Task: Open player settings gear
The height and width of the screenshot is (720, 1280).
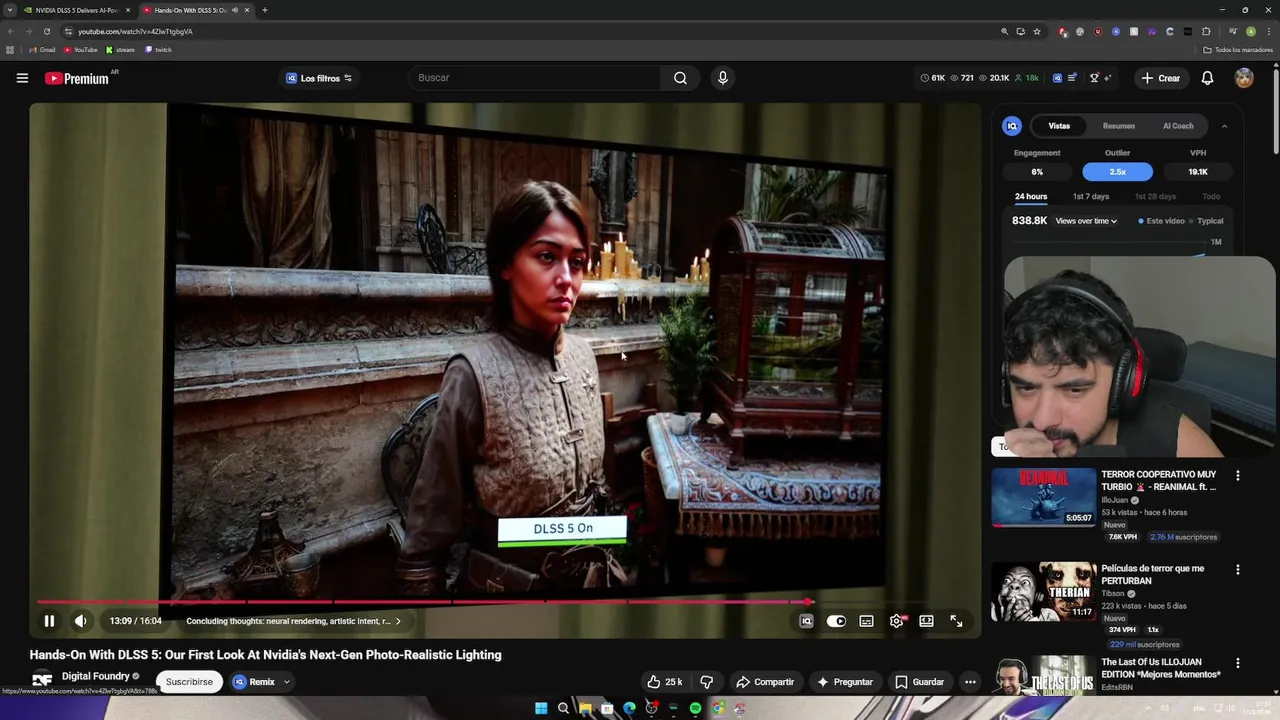Action: 896,621
